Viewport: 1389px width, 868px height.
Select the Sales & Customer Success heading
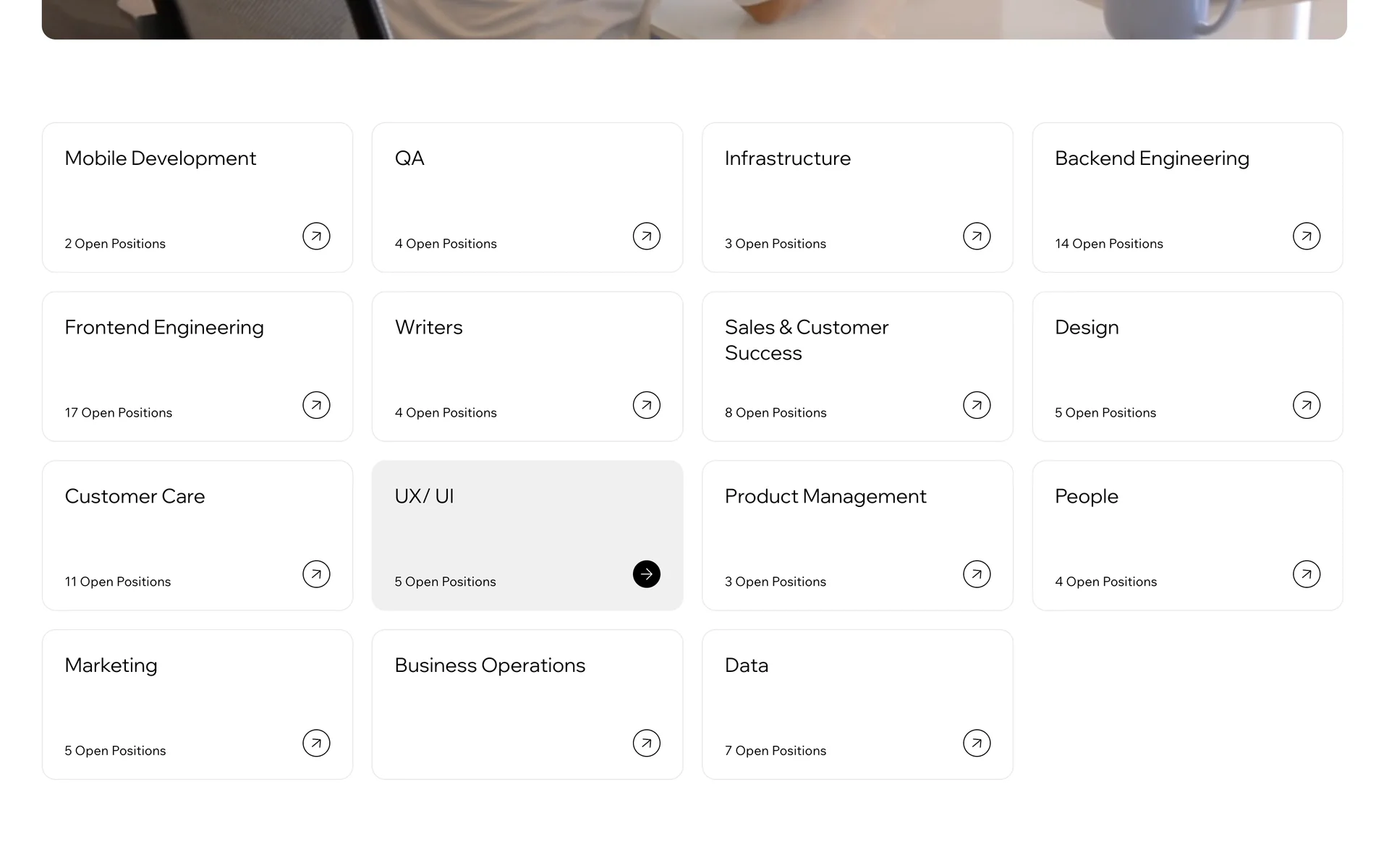pos(807,340)
